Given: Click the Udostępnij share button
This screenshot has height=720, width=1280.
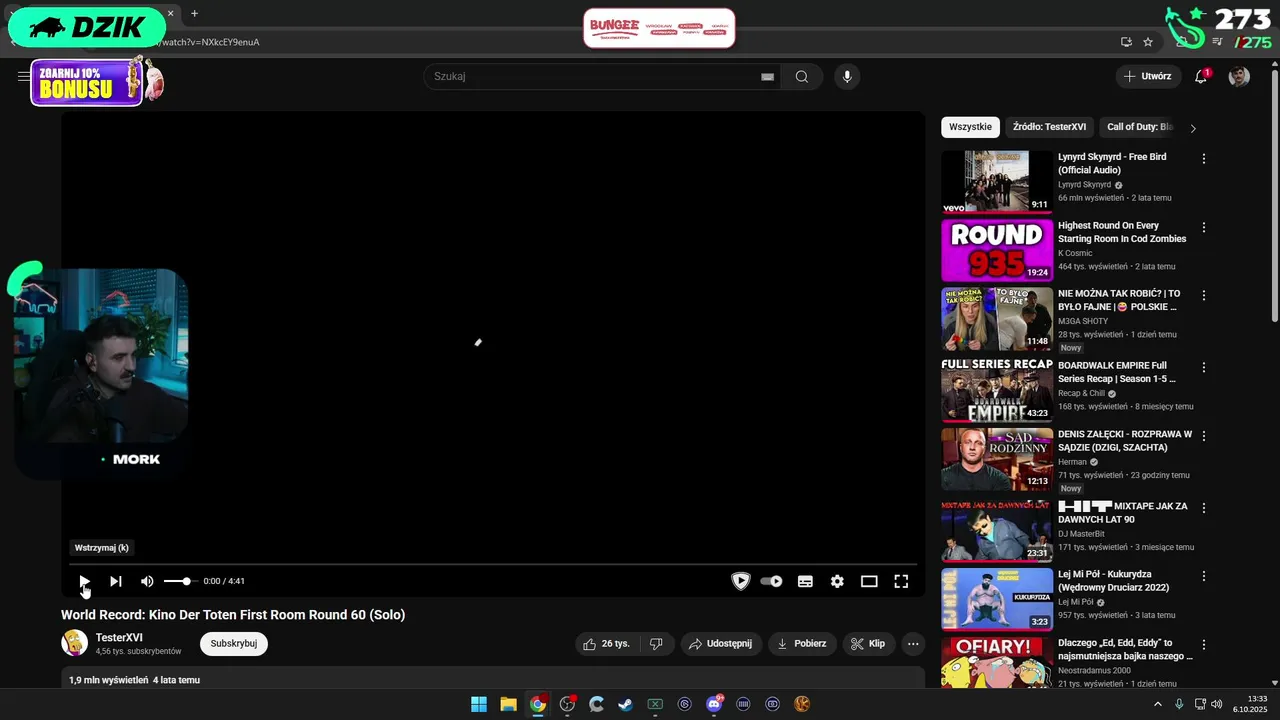Looking at the screenshot, I should point(720,644).
